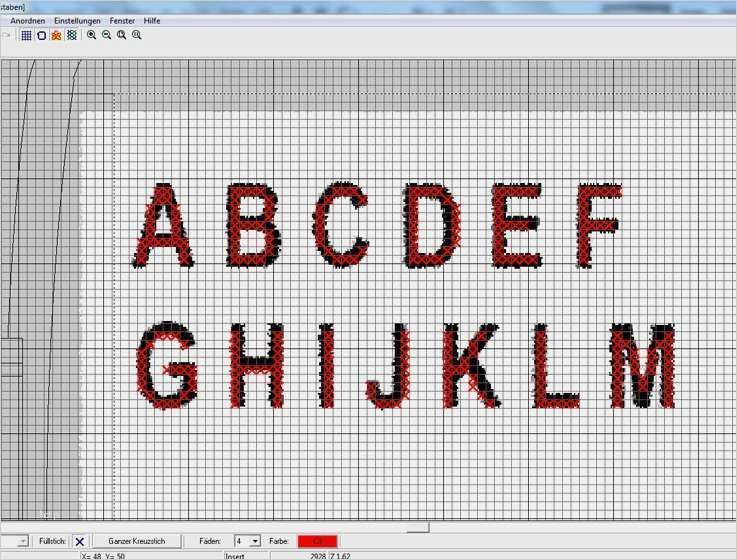Click the horizontal scrollbar thumb below the canvas
This screenshot has height=560, width=737.
tap(215, 528)
